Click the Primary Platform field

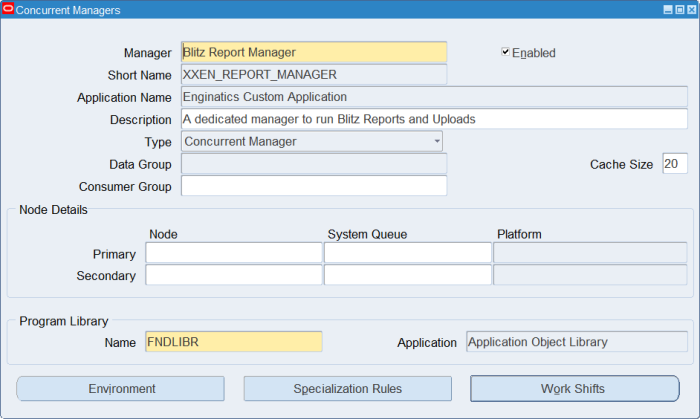tap(590, 253)
